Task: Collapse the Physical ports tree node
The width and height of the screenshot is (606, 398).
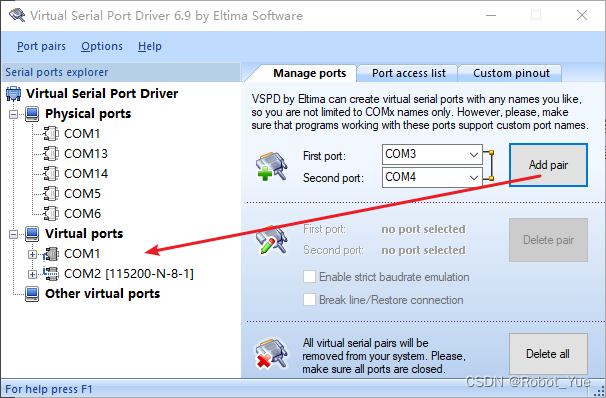Action: 14,114
